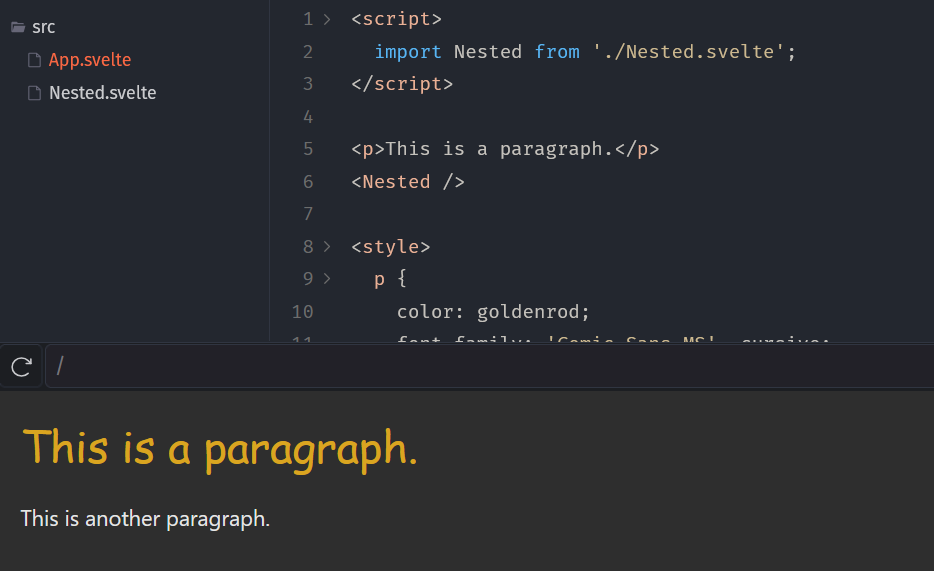Collapse the script block at line 1
The height and width of the screenshot is (571, 934).
(x=327, y=19)
